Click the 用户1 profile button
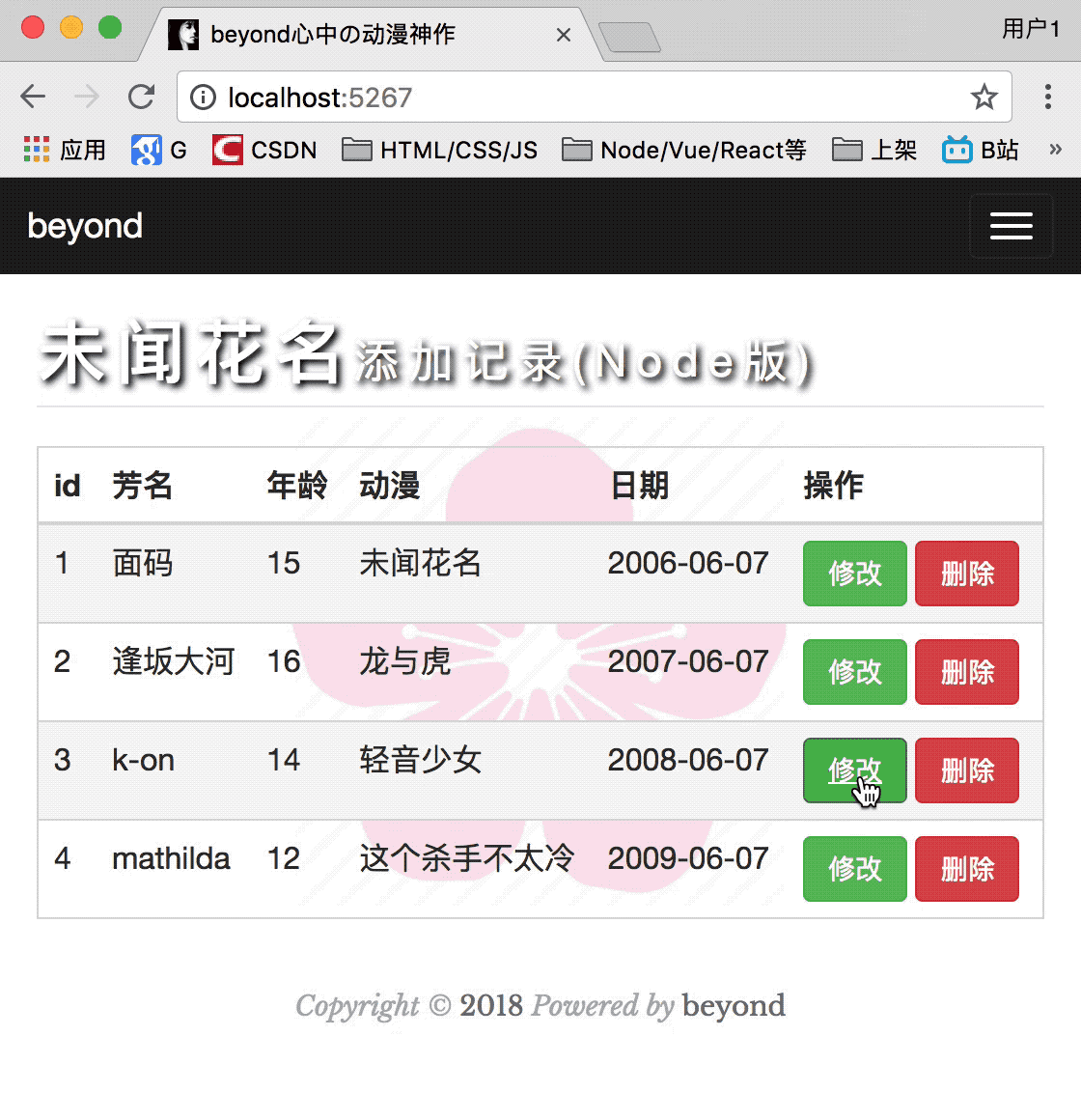 [x=1031, y=29]
